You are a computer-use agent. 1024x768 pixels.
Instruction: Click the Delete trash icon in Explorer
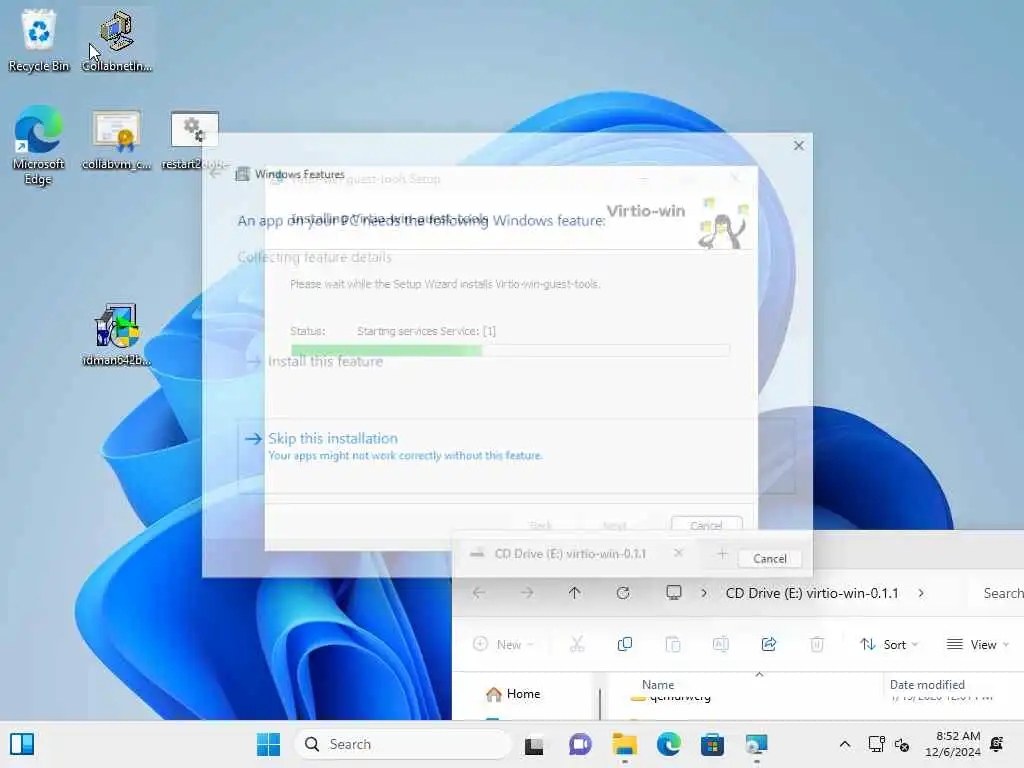817,645
